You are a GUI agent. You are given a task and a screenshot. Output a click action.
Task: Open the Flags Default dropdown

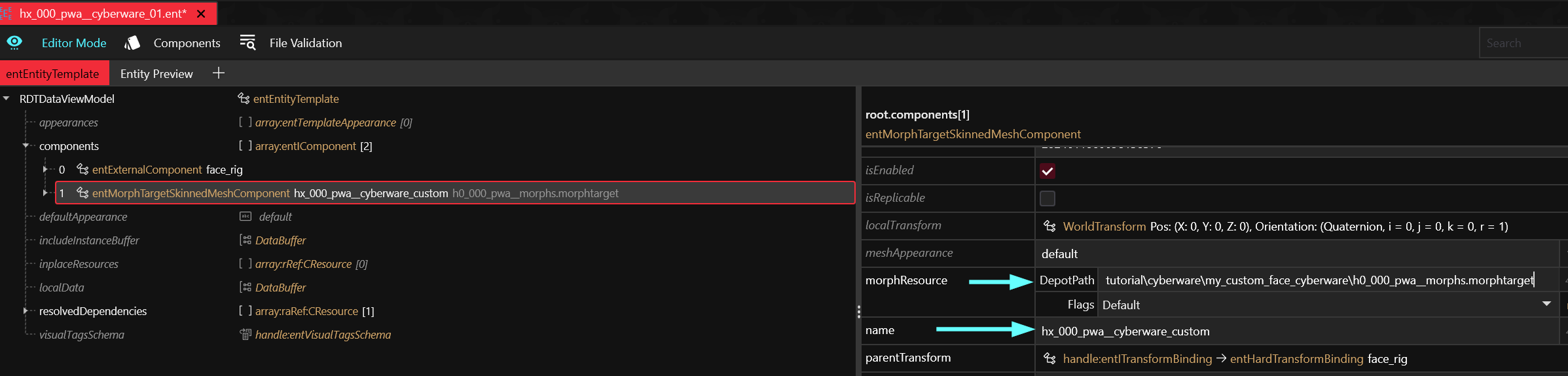pyautogui.click(x=1546, y=305)
